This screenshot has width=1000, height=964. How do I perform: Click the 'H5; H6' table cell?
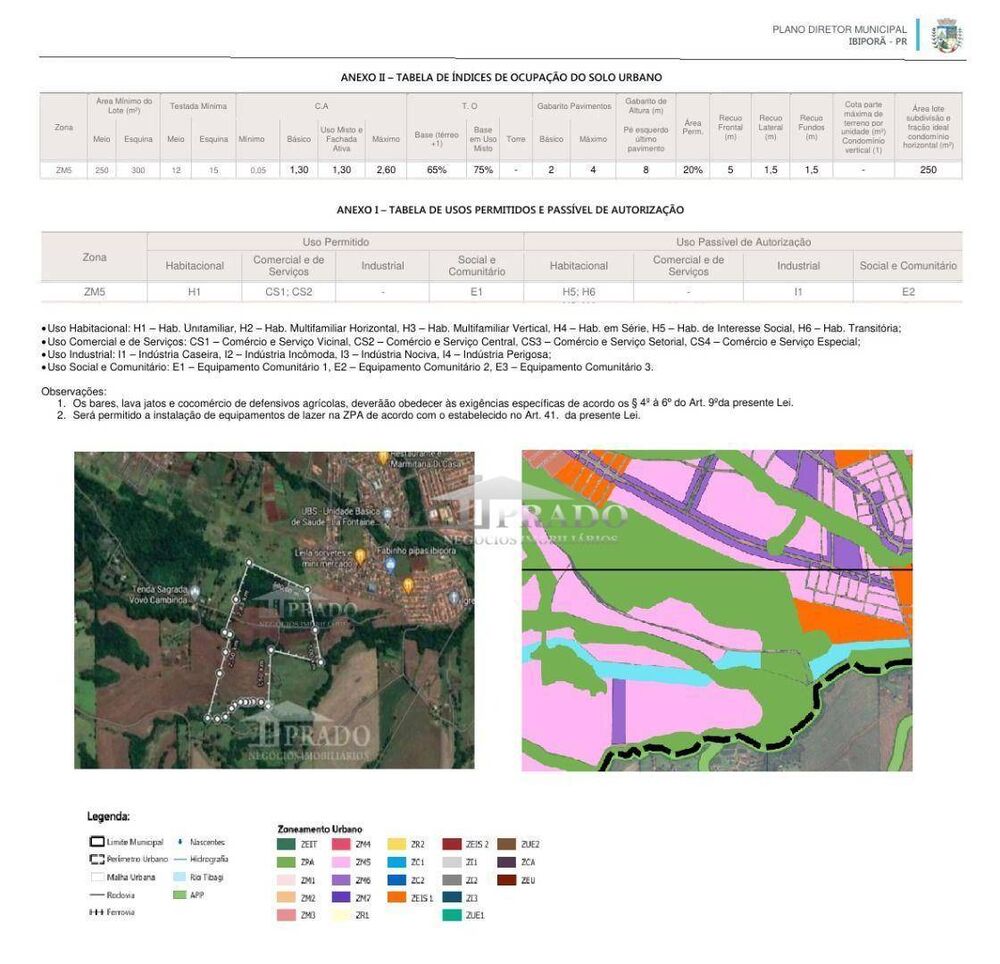coord(578,292)
